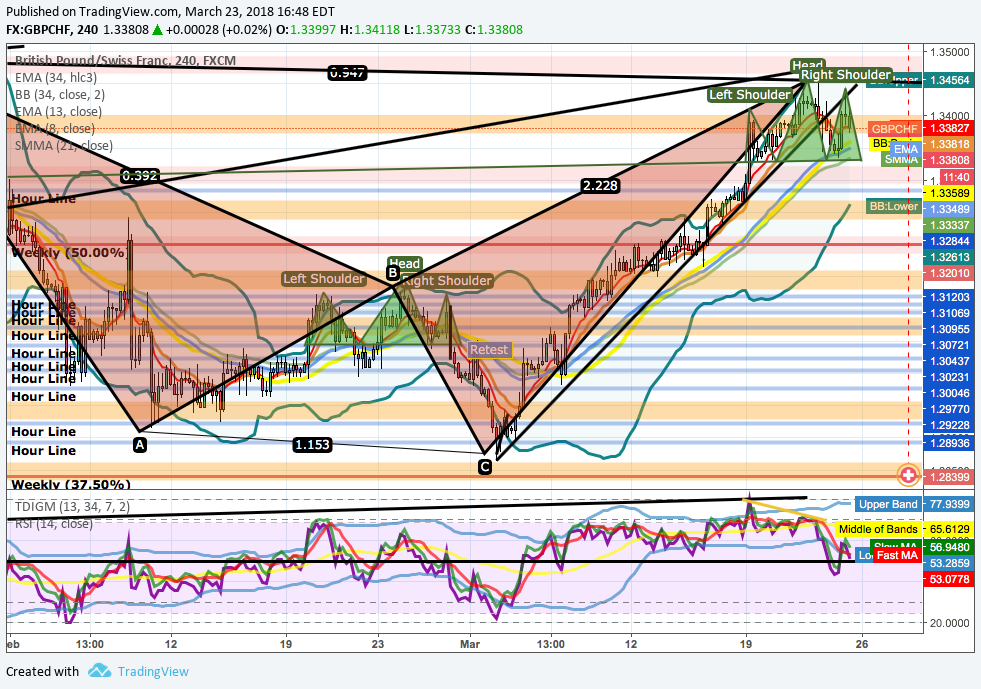
Task: Click the 1.33489 price axis label
Action: coord(949,209)
